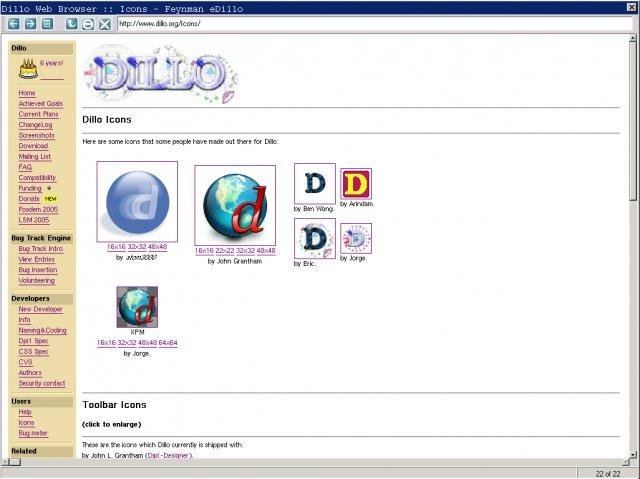The image size is (640, 479).
Task: Click the horizontal scrollbar left arrow
Action: click(x=5, y=462)
